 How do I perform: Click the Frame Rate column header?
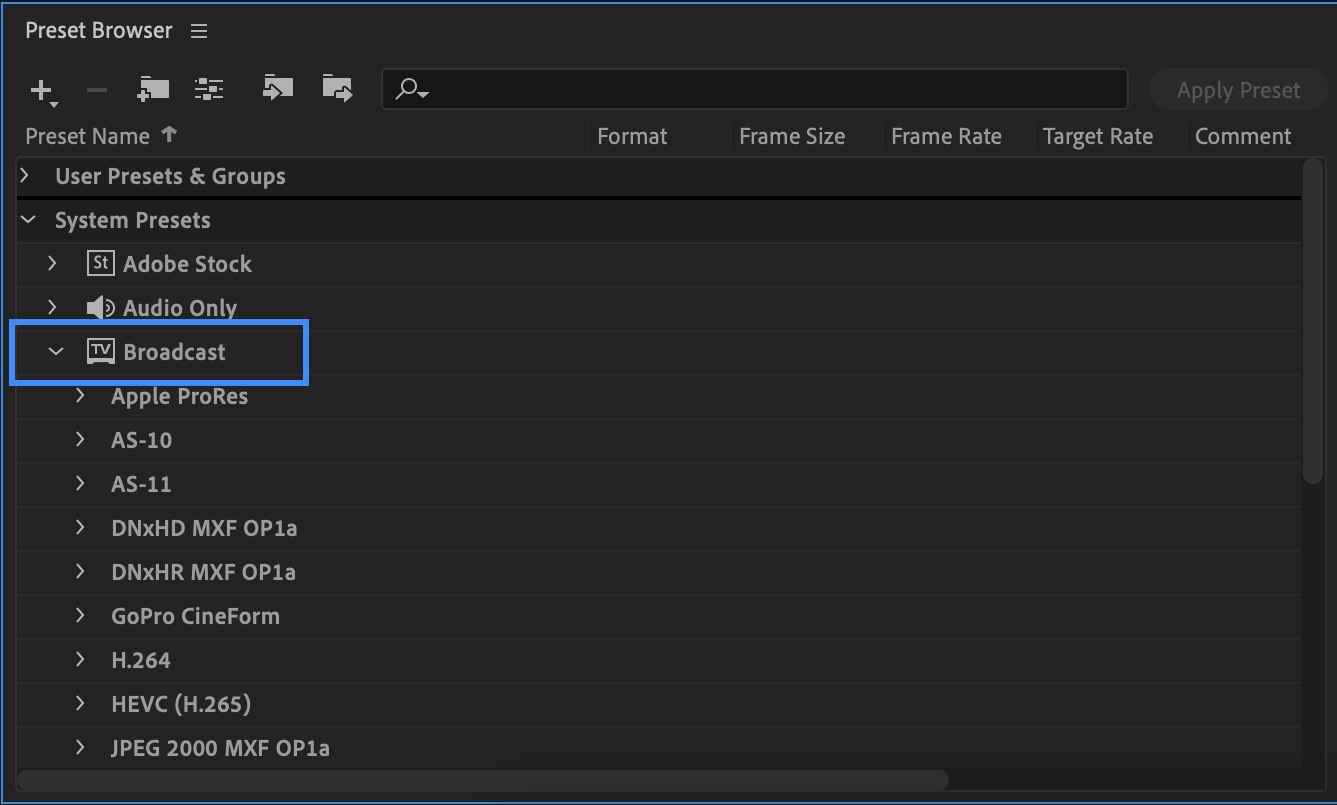(946, 136)
